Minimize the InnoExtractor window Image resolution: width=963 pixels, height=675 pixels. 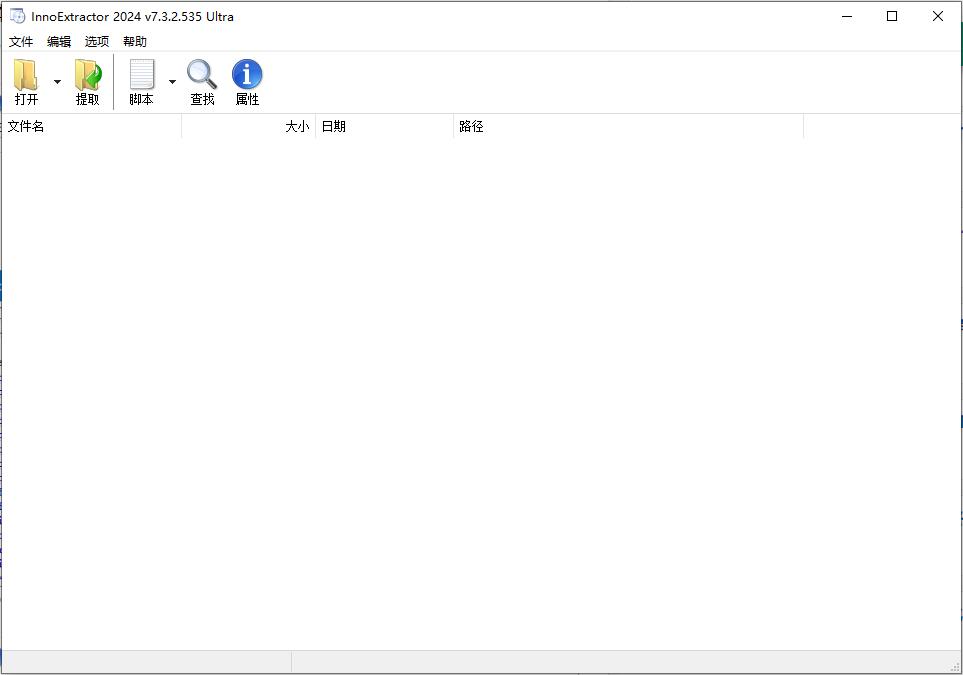(847, 17)
